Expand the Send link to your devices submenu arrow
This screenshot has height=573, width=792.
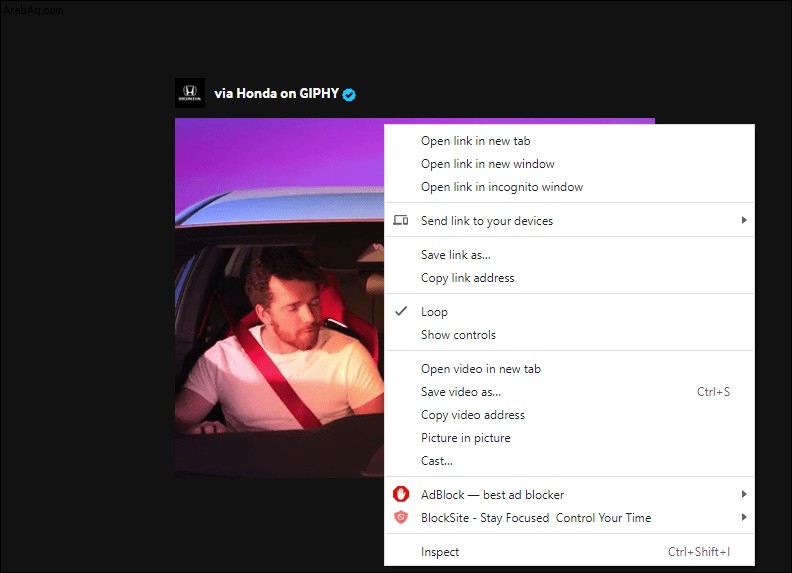click(744, 220)
